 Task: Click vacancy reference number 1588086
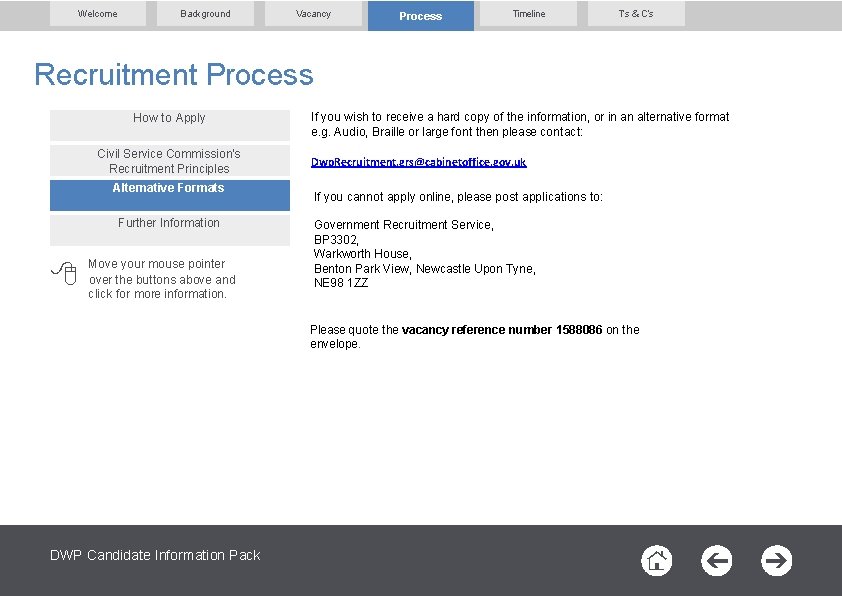[x=502, y=329]
